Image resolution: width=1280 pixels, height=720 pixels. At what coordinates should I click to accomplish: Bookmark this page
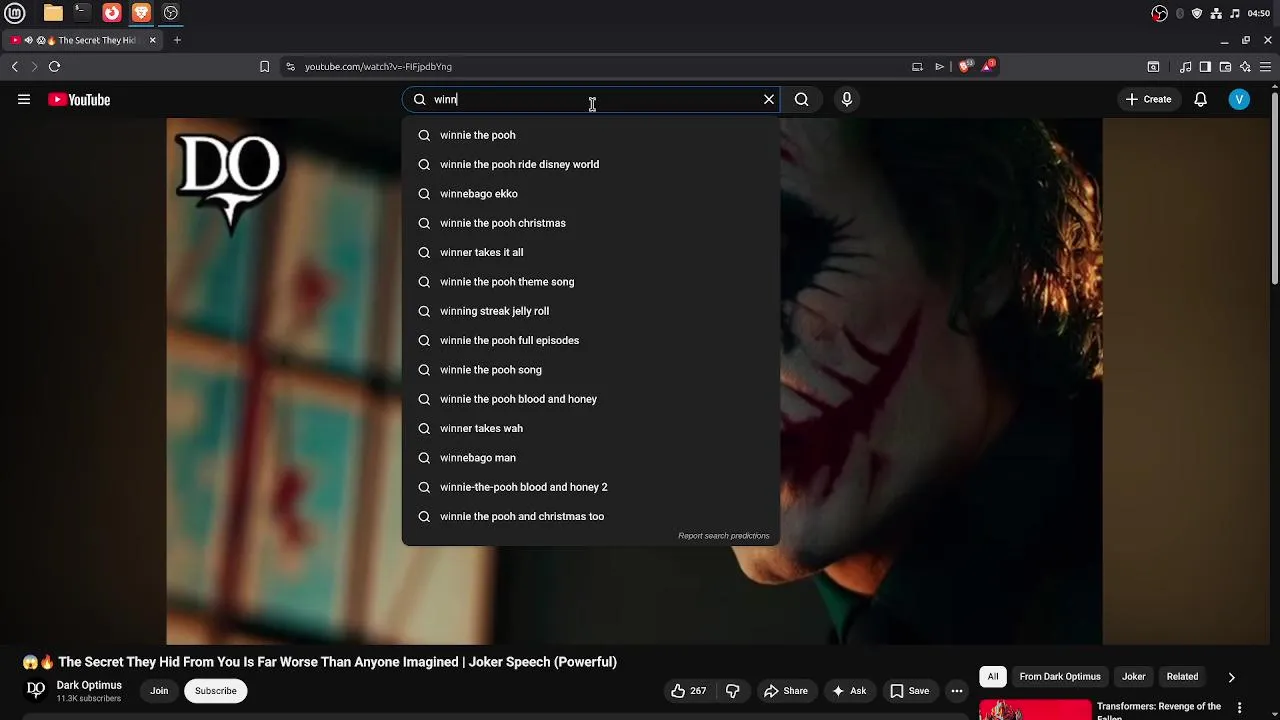click(x=264, y=66)
